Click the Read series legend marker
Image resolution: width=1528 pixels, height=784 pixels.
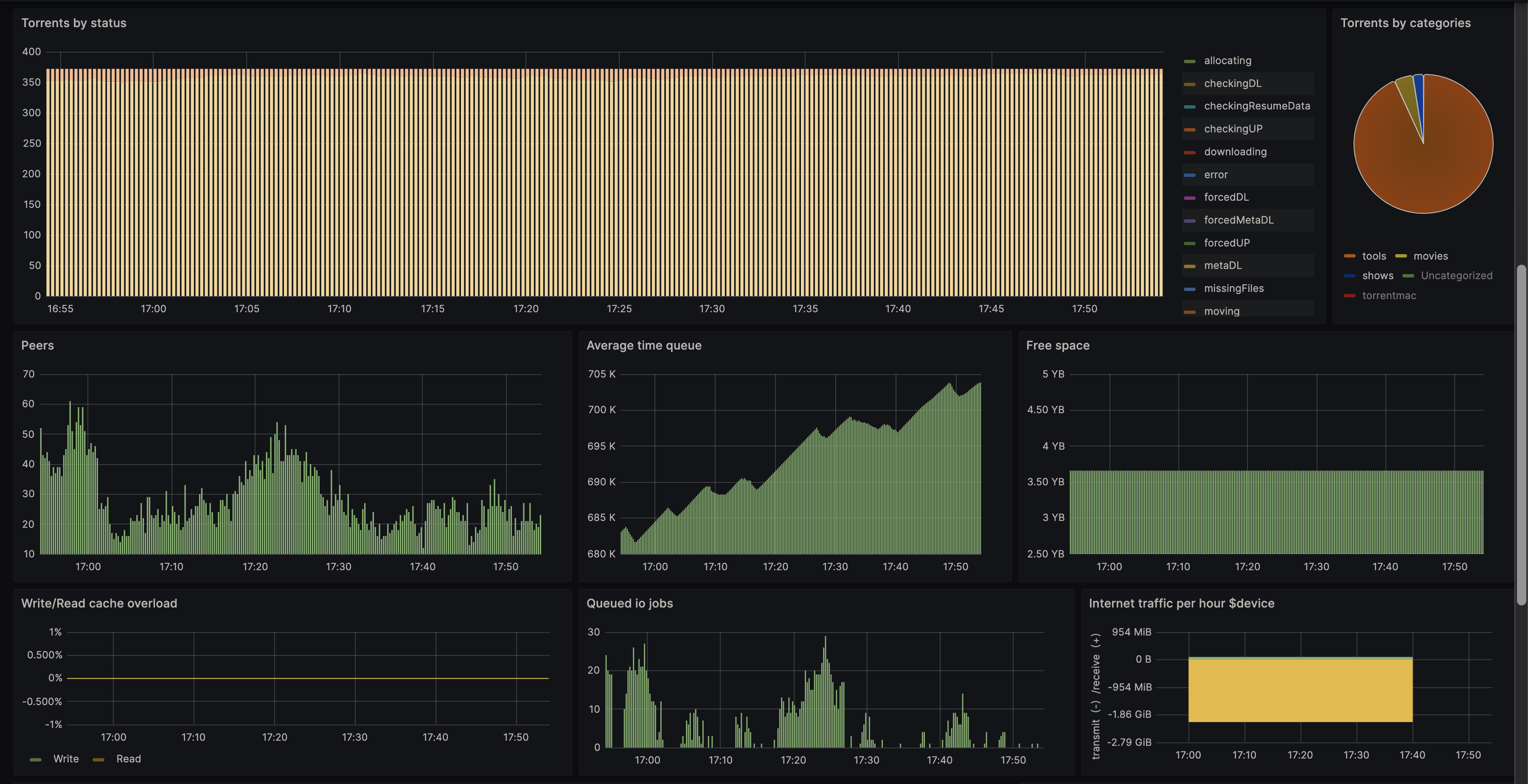click(98, 759)
